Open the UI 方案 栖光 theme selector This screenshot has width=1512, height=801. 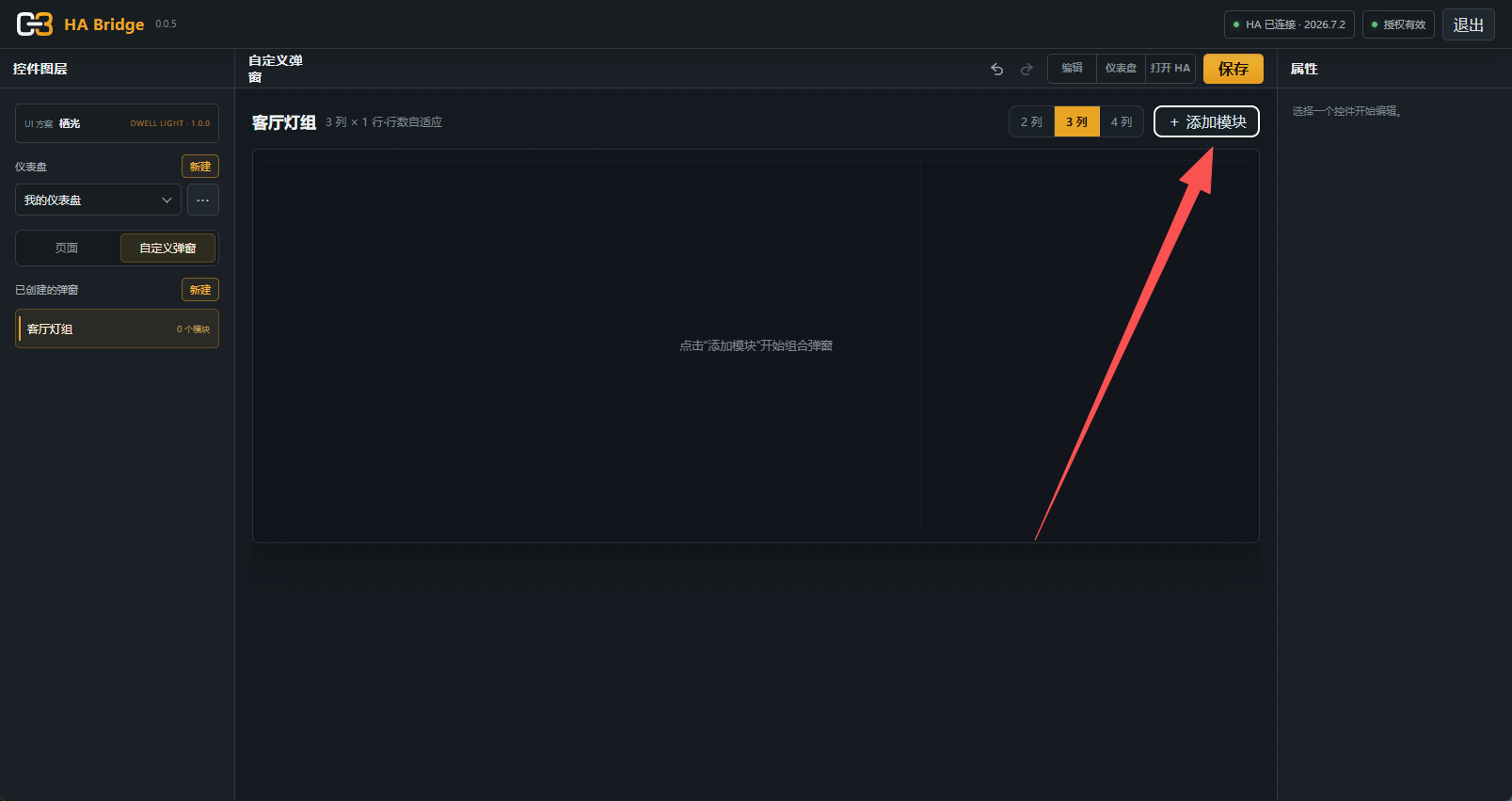(x=117, y=123)
